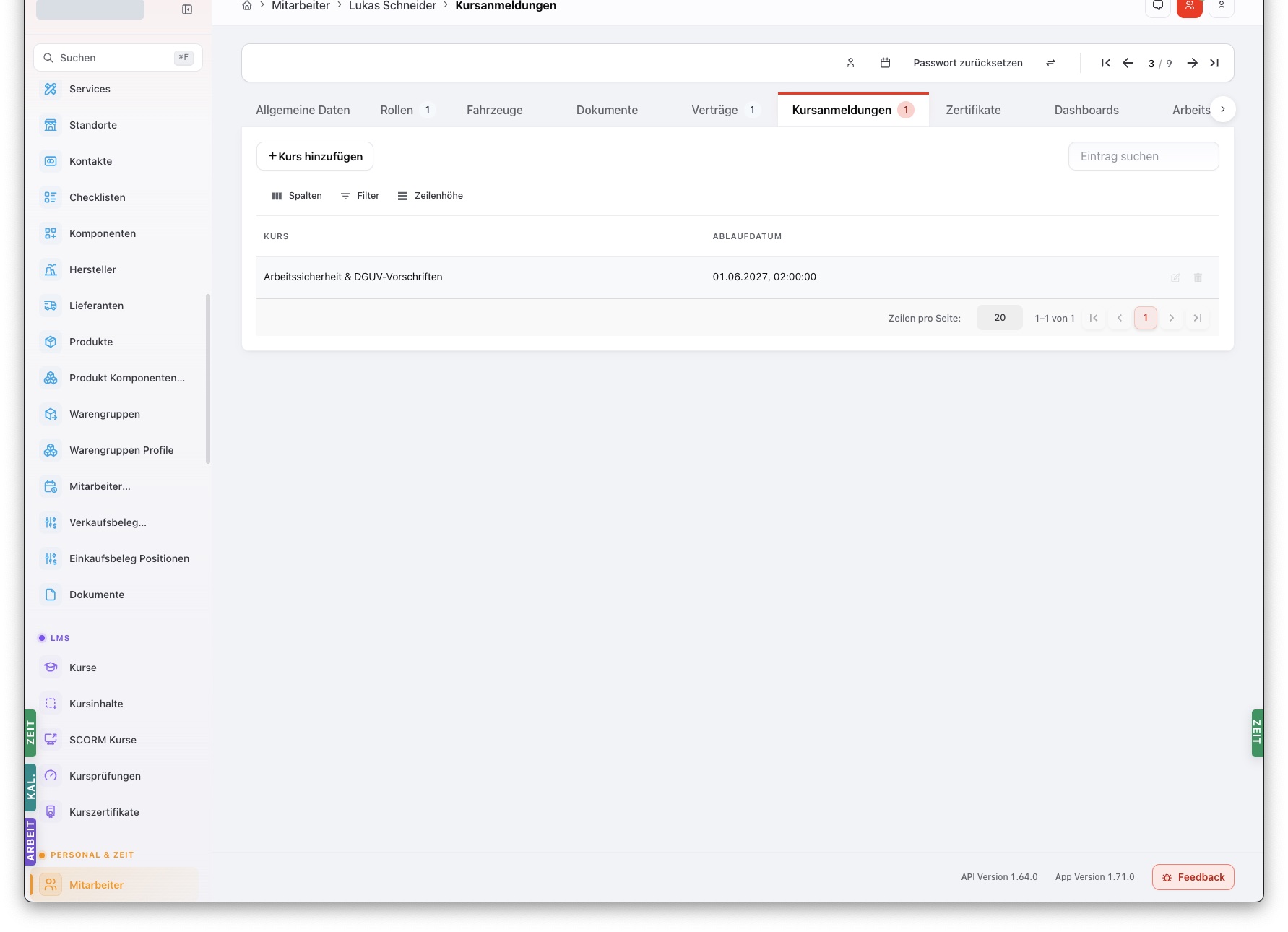
Task: Focus the Suchen sidebar search field
Action: click(x=118, y=58)
